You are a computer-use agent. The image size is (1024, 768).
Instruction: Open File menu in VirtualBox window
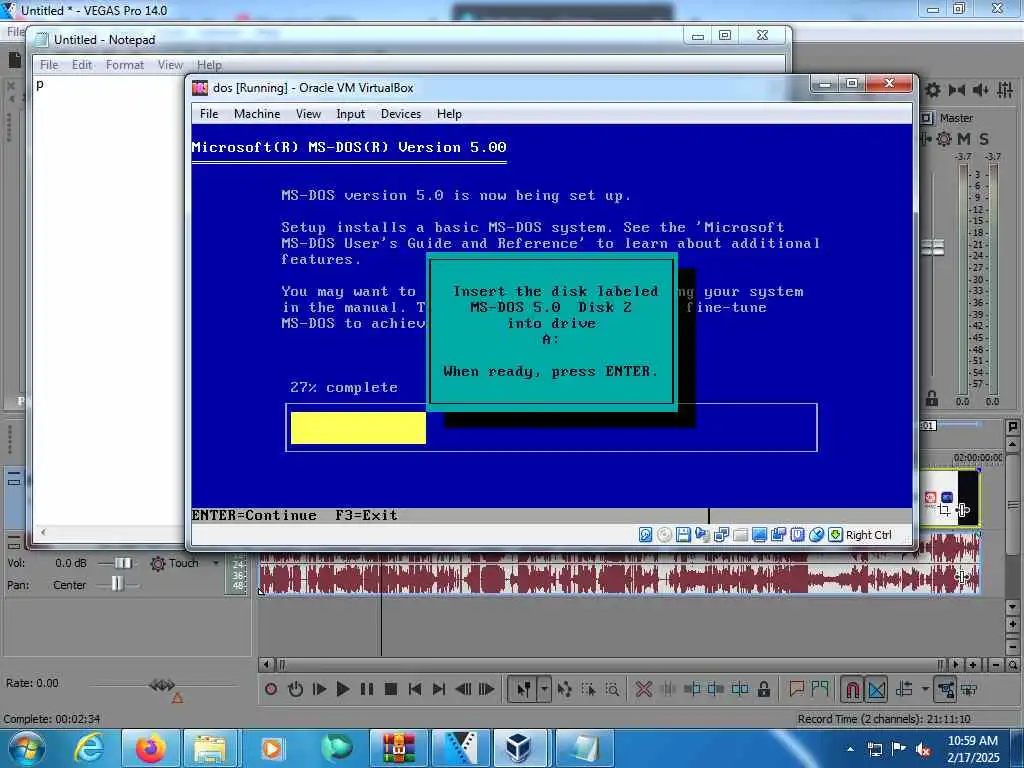(x=209, y=114)
